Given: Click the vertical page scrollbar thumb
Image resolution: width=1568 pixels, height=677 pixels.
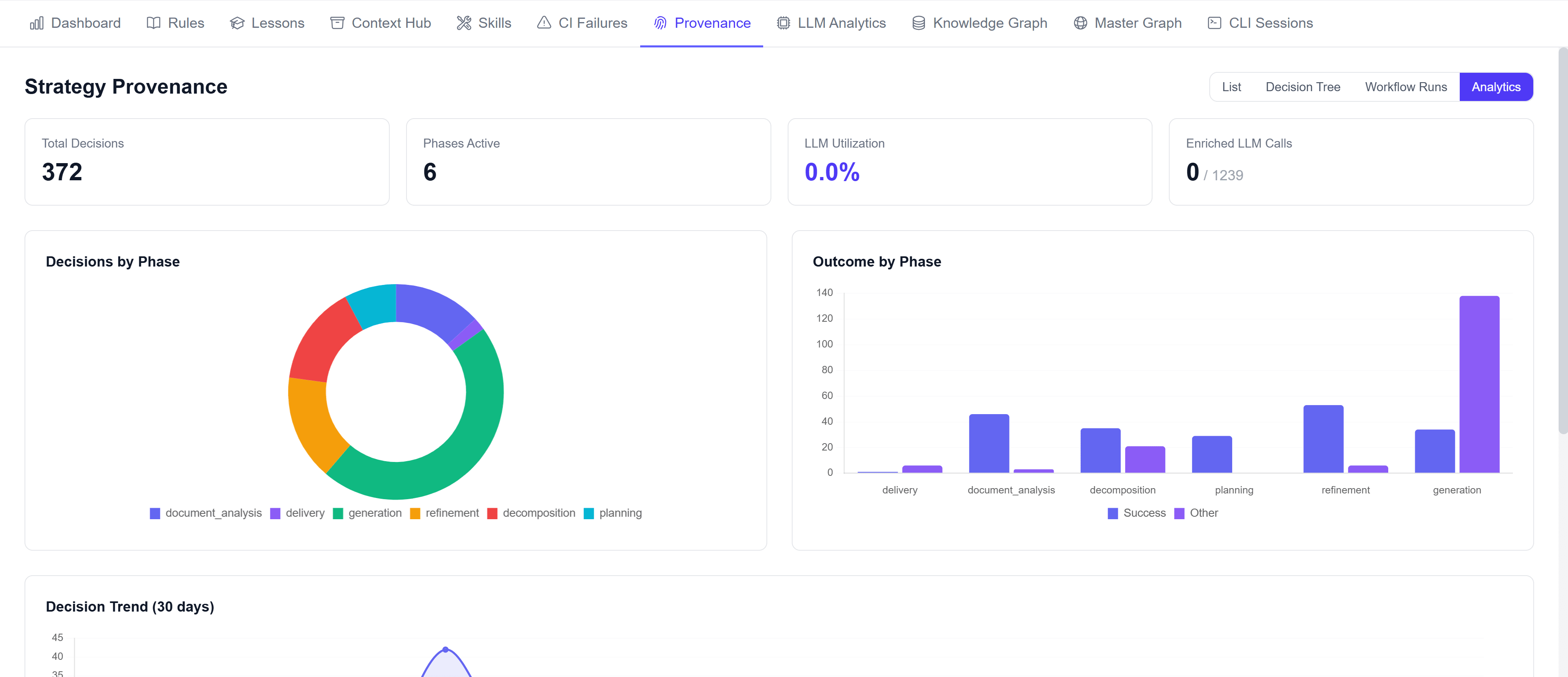Looking at the screenshot, I should point(1563,241).
